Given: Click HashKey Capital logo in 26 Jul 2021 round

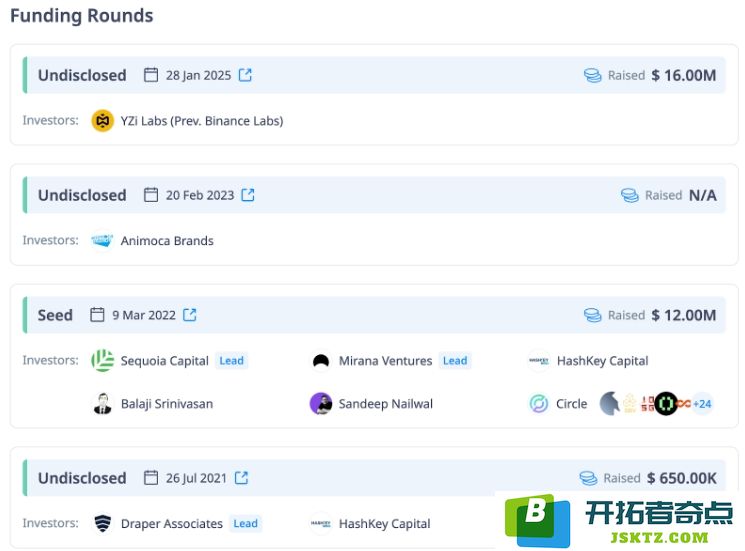Looking at the screenshot, I should coord(321,523).
